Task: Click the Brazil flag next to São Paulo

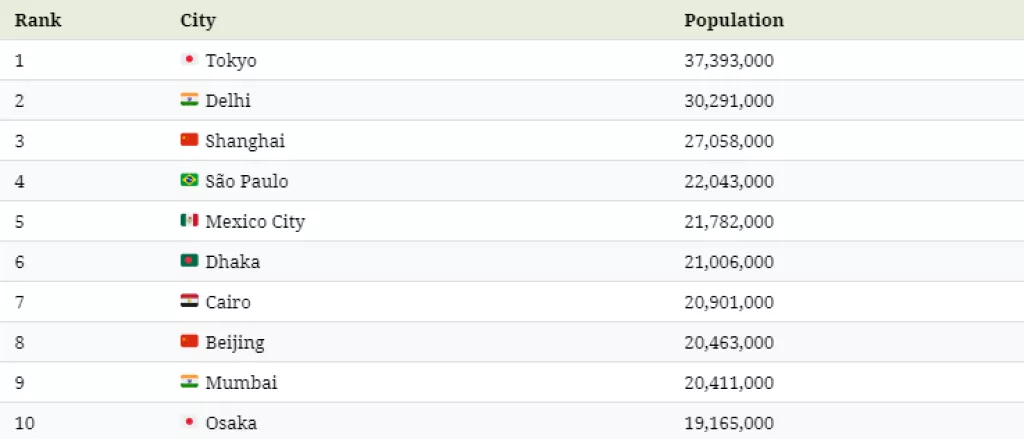Action: tap(189, 181)
